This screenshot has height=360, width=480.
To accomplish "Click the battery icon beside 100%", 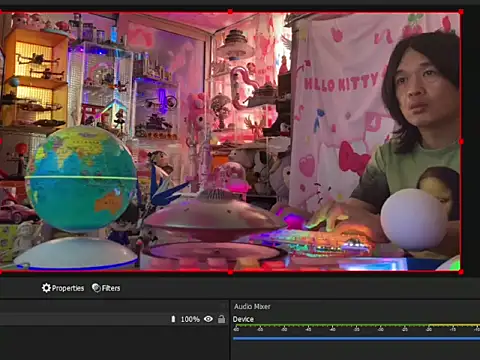I will coord(173,319).
